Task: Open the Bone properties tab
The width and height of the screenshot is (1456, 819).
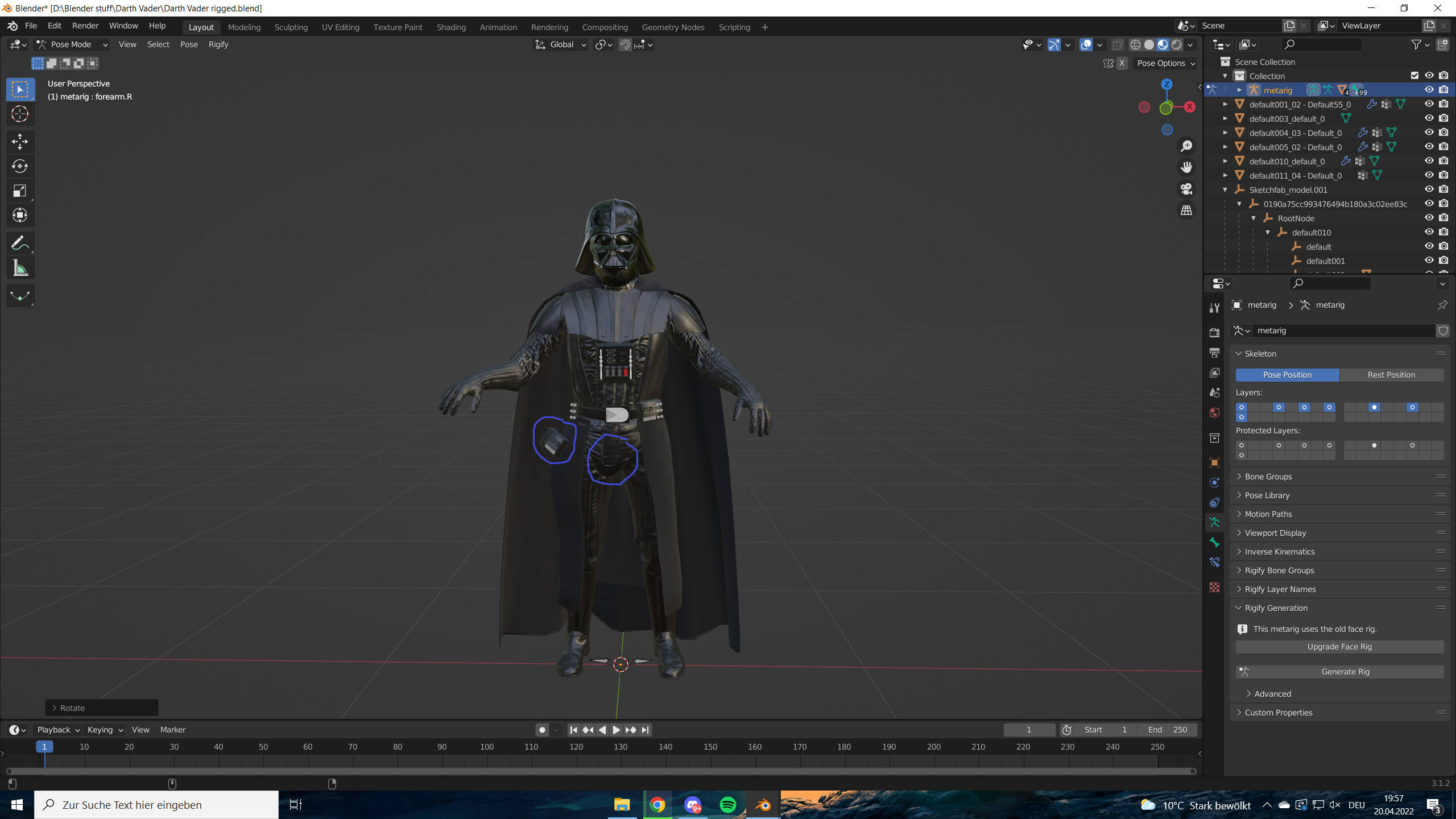Action: pos(1214,542)
